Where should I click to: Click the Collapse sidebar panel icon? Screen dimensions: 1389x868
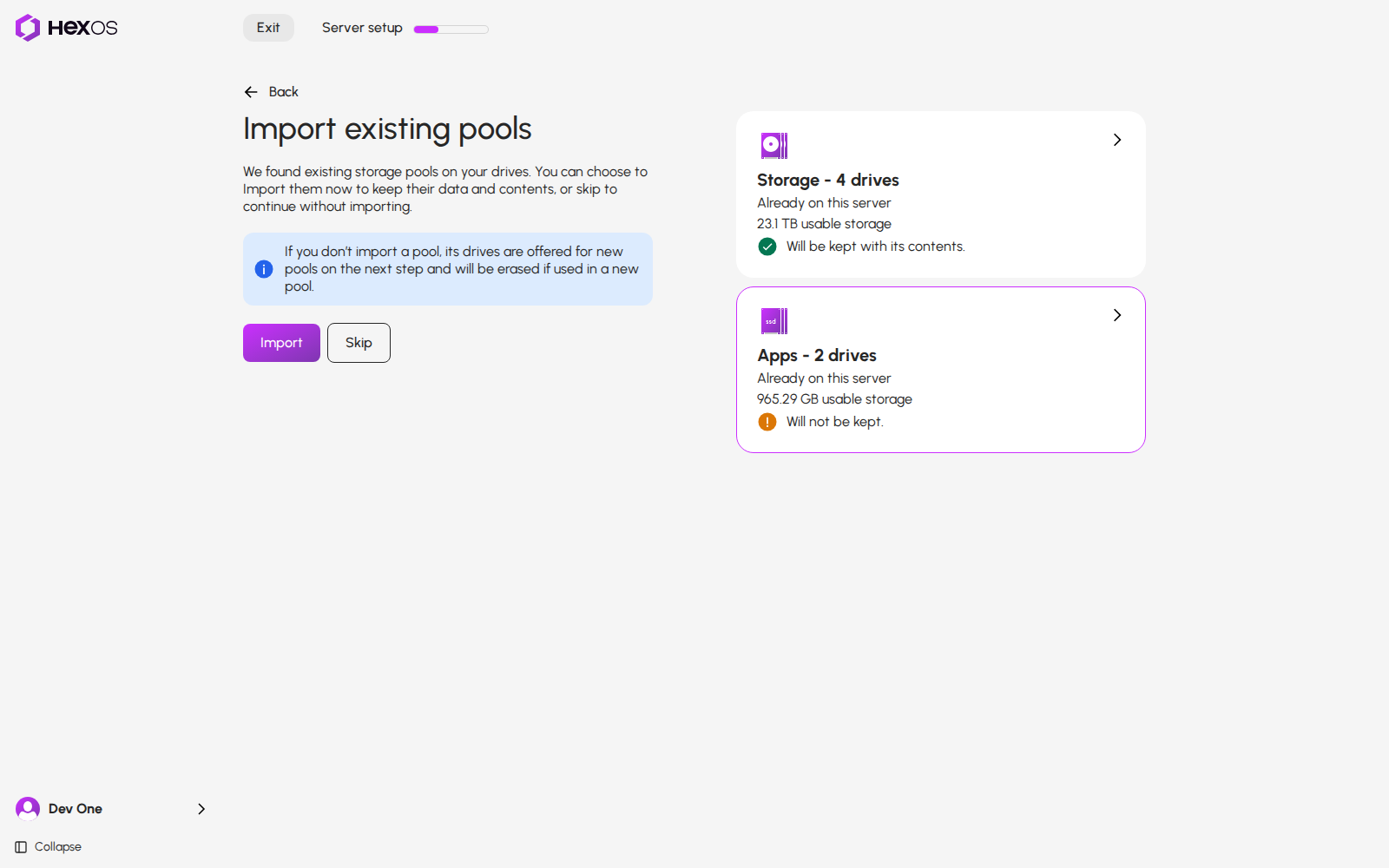[x=21, y=847]
